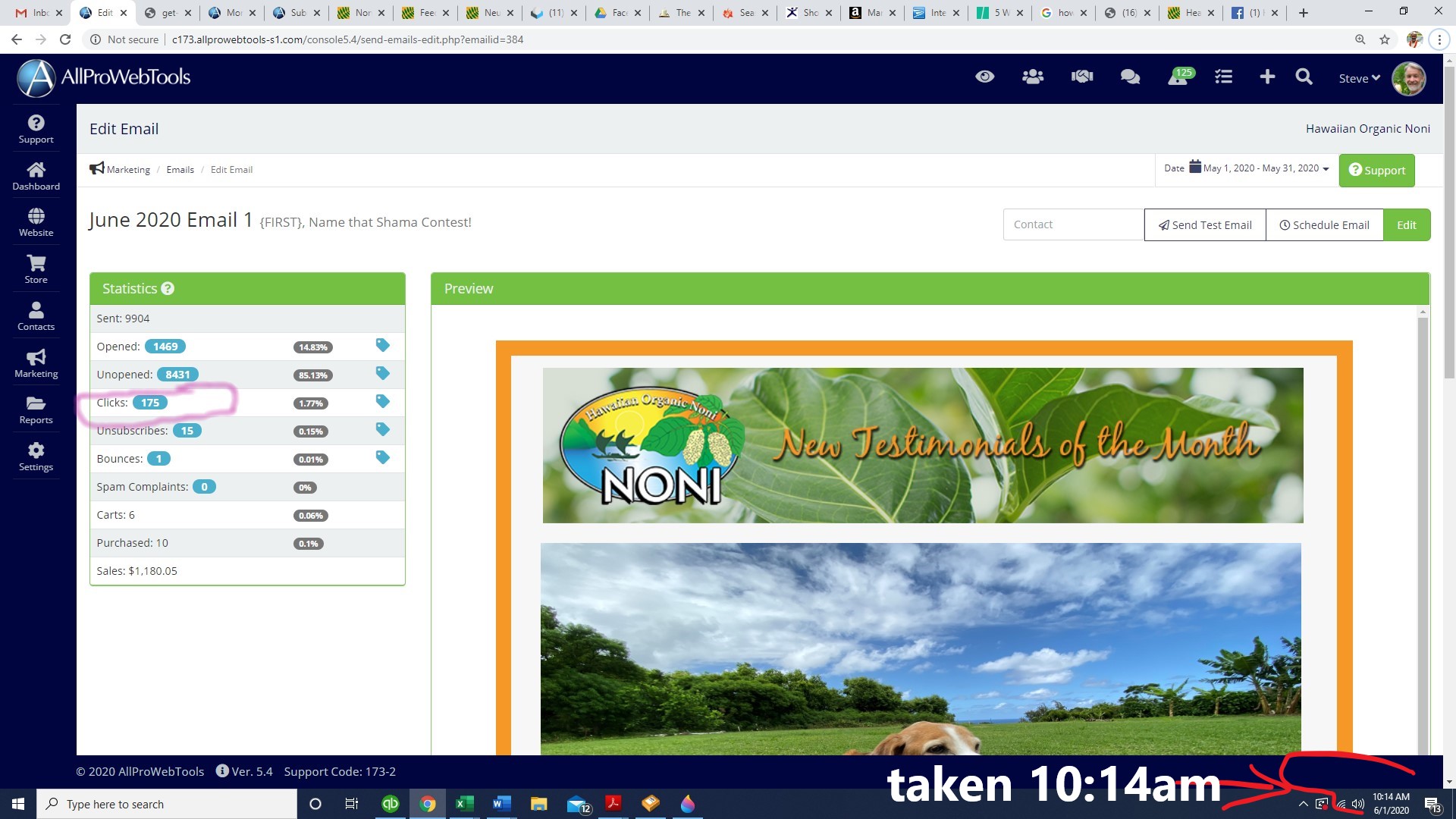
Task: Click the AllProWebTools logo
Action: coord(104,77)
